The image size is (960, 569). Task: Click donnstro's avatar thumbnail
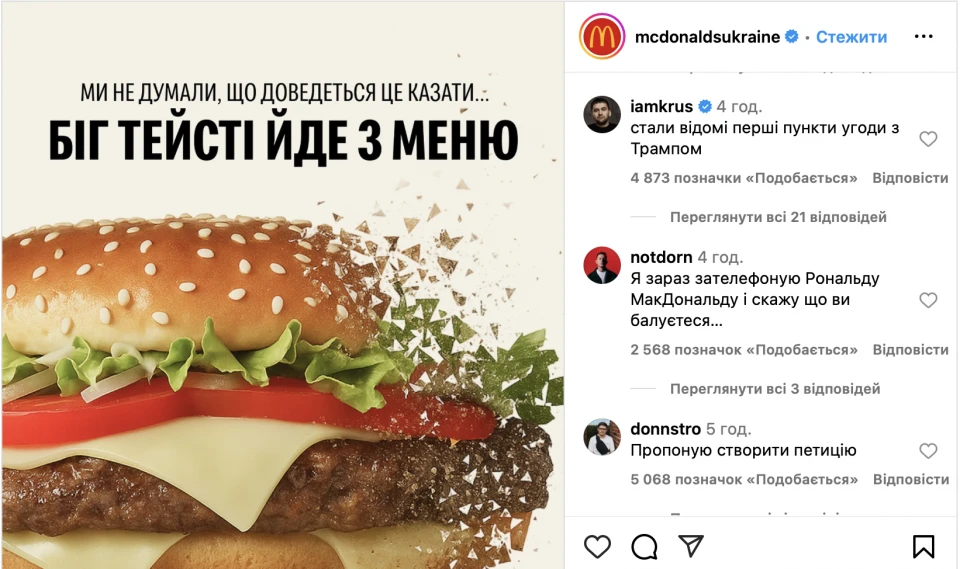click(602, 437)
